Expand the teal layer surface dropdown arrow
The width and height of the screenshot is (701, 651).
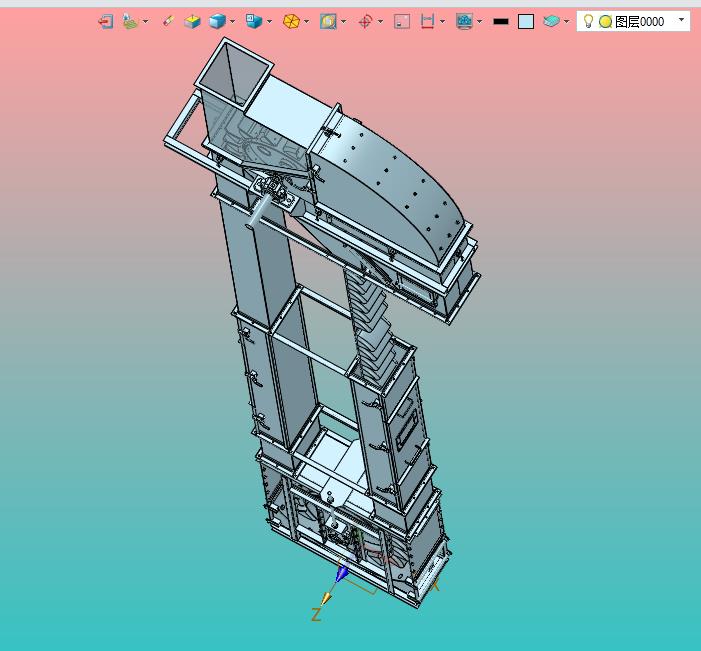click(x=566, y=21)
